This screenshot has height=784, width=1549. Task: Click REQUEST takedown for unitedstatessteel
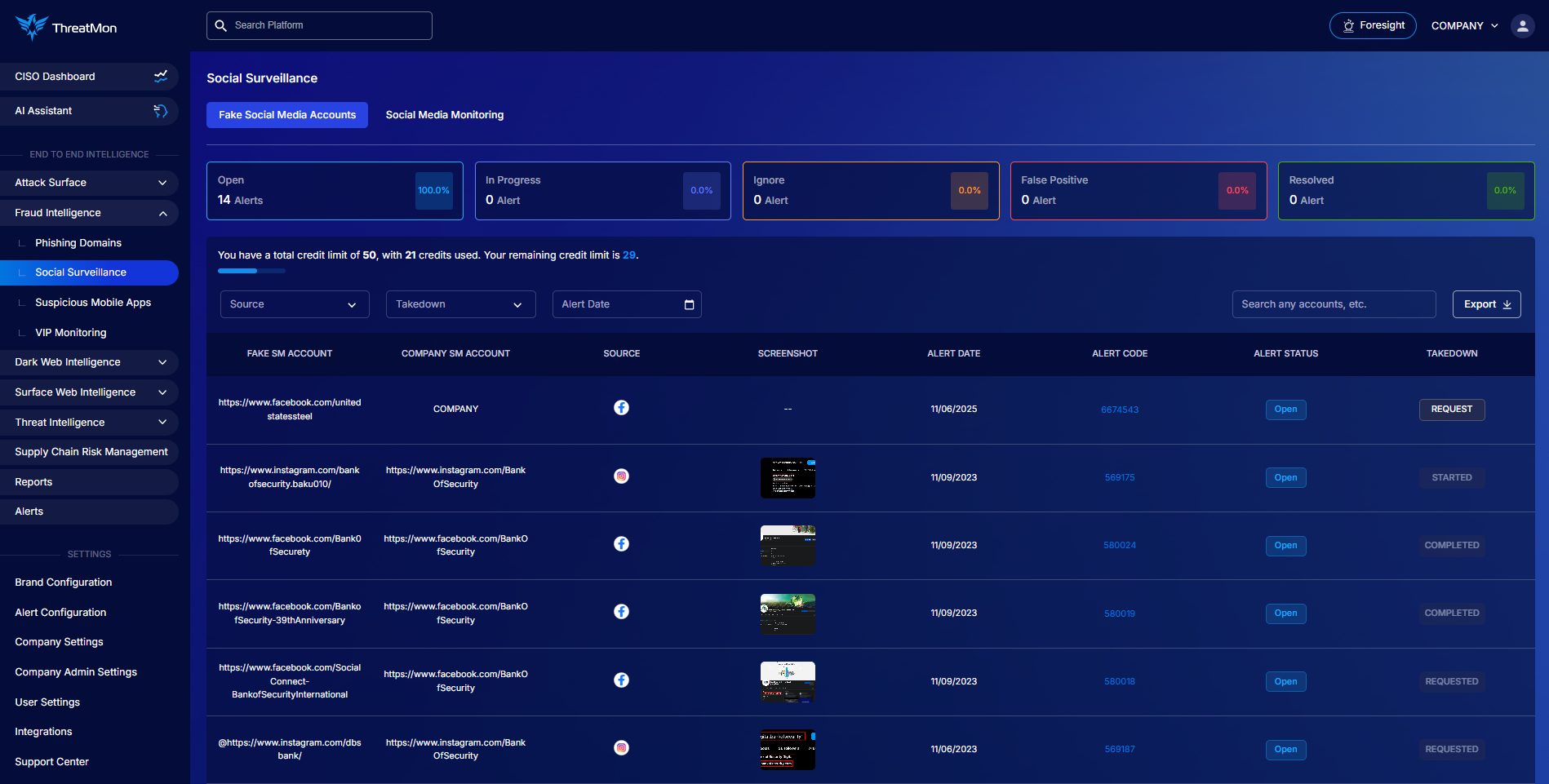click(1452, 410)
